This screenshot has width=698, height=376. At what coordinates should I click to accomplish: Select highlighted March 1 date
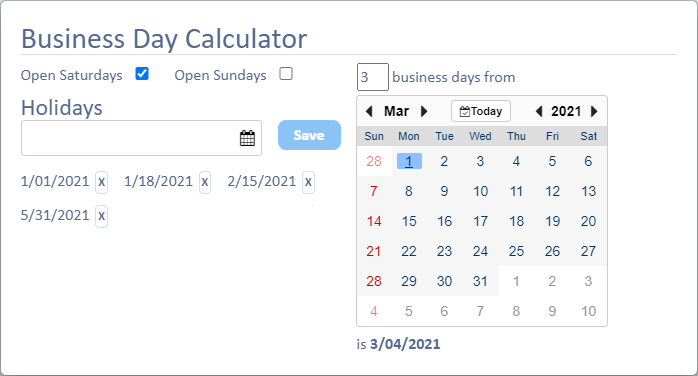coord(409,161)
